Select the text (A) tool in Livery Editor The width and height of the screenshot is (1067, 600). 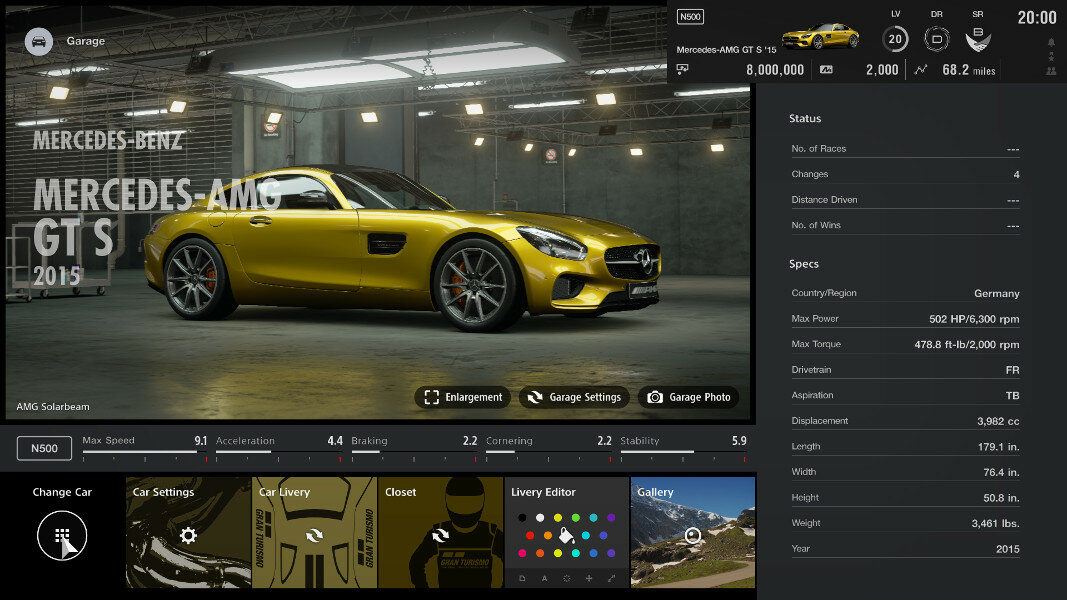coord(545,578)
